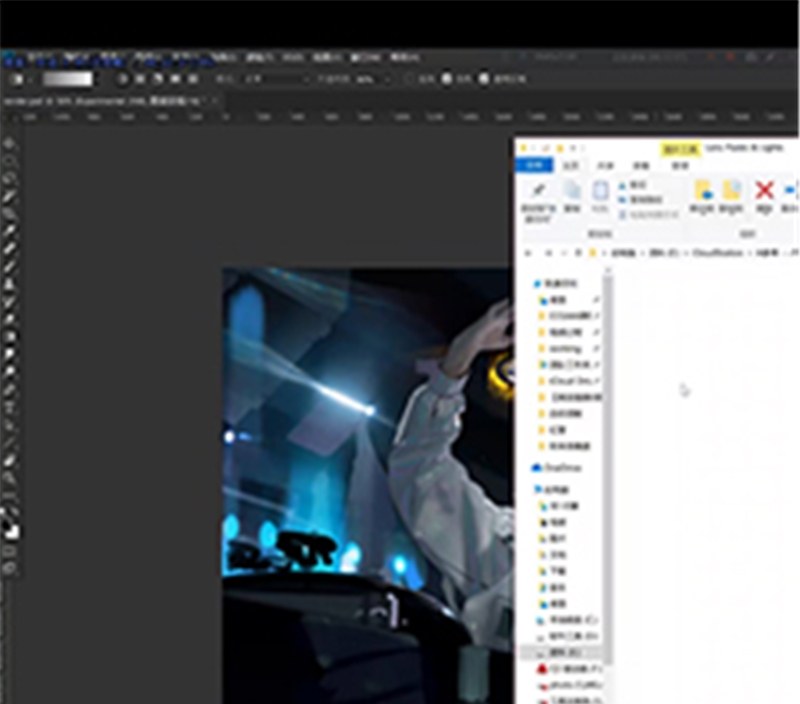The height and width of the screenshot is (704, 800).
Task: Select the Gradient tool in toolbar
Action: tap(9, 336)
